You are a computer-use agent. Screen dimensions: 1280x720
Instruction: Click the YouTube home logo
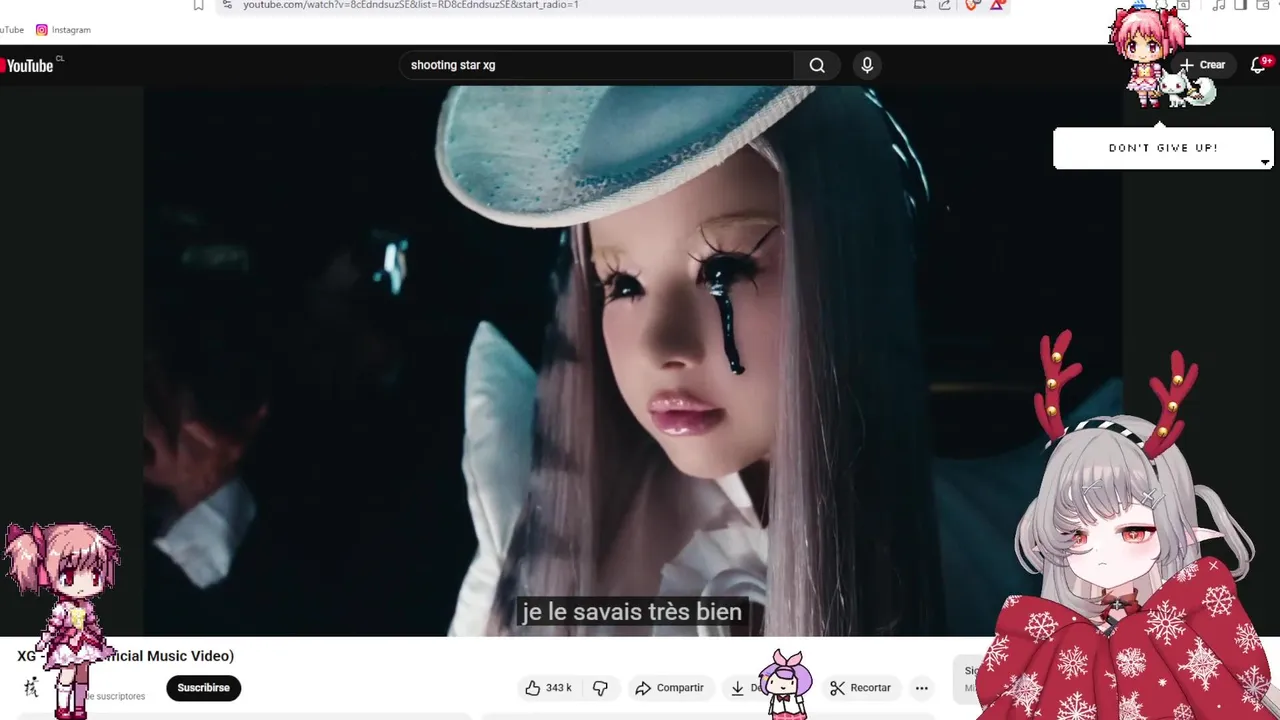(x=28, y=66)
